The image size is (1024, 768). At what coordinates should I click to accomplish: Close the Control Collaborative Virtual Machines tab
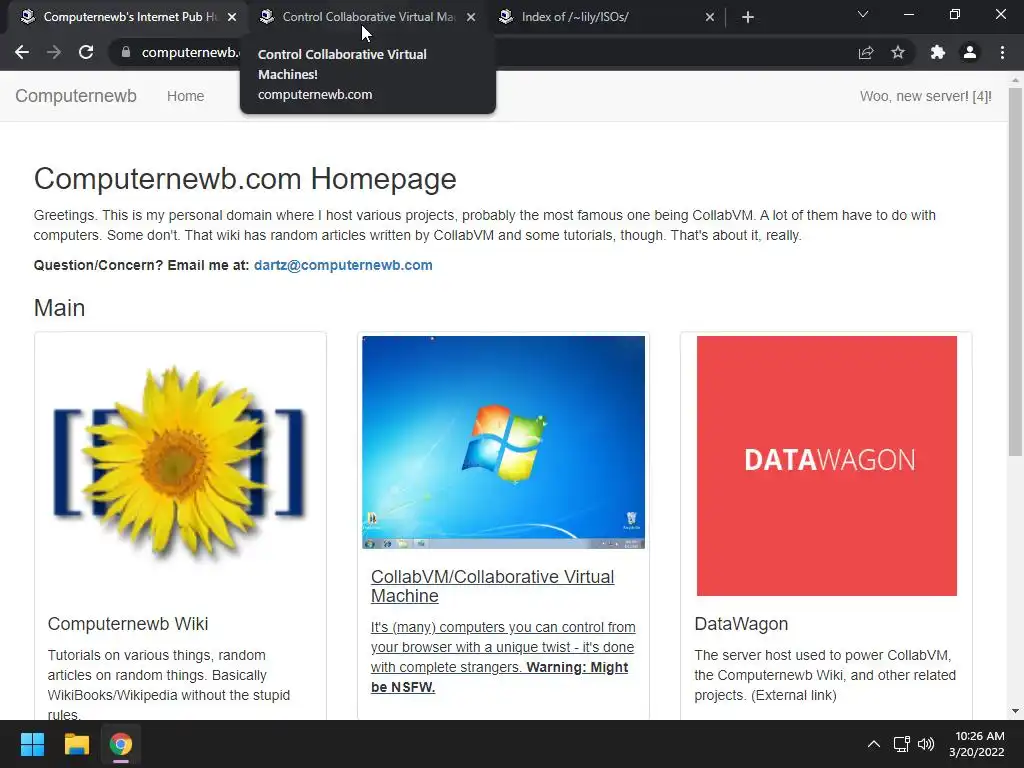click(x=471, y=17)
